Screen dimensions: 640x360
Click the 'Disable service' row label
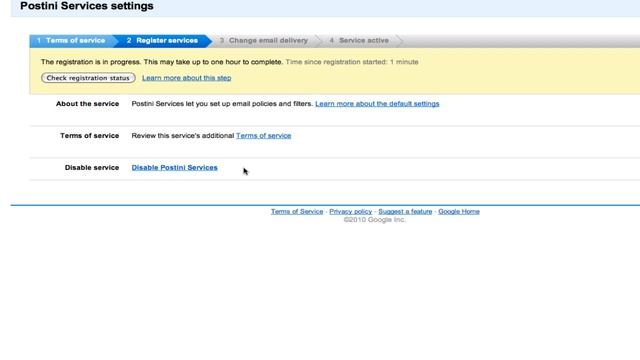pyautogui.click(x=92, y=167)
